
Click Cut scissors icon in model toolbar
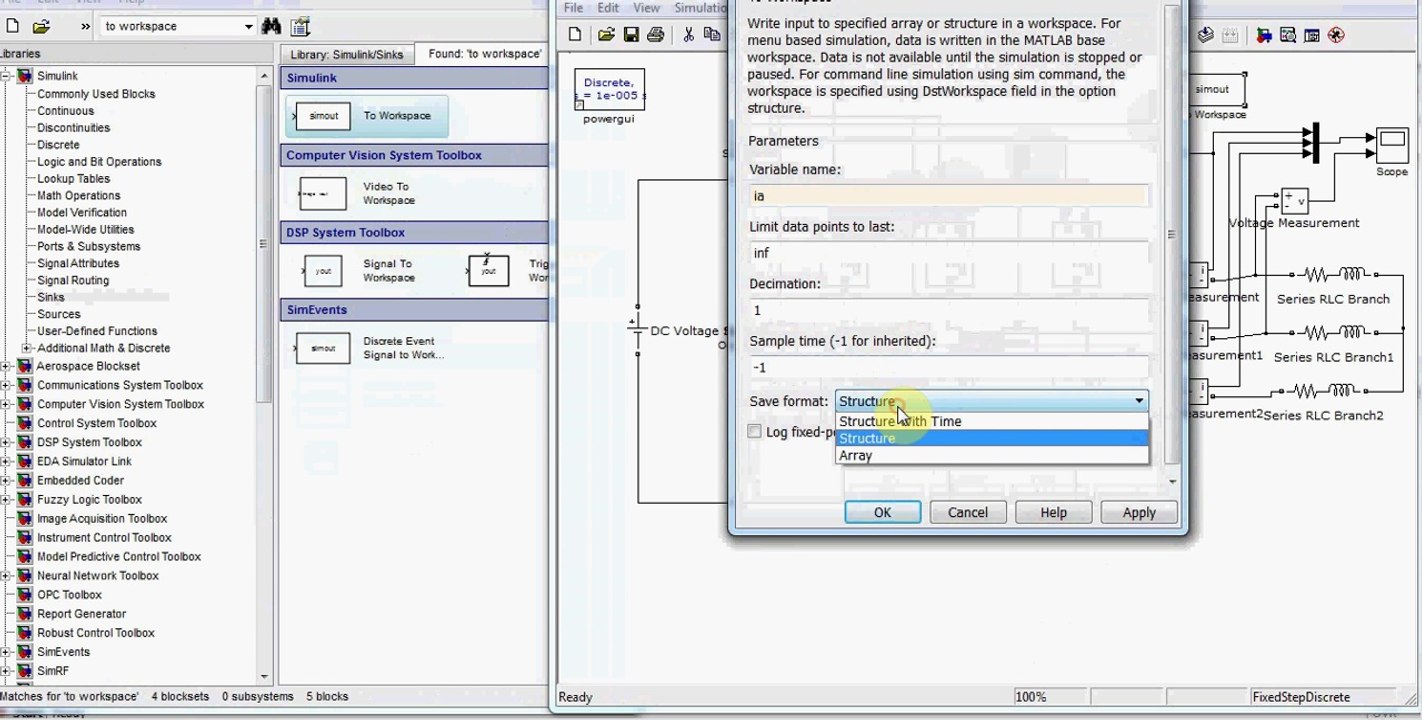(x=688, y=35)
